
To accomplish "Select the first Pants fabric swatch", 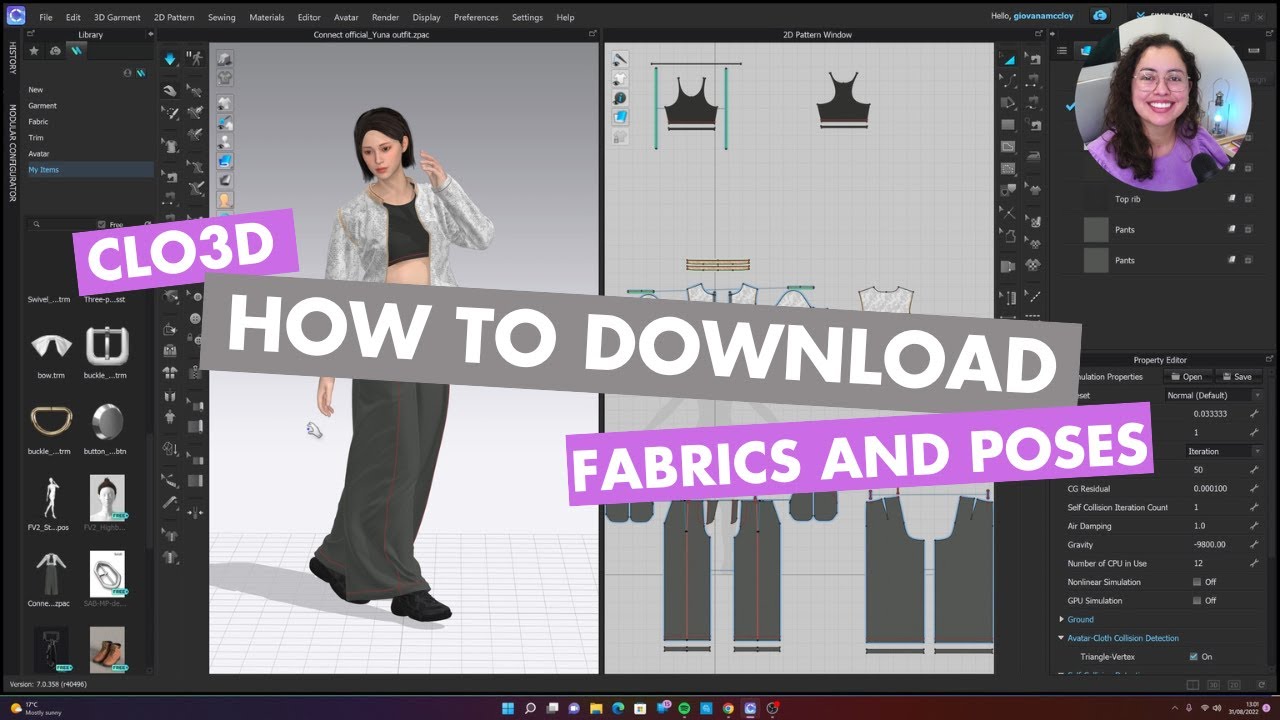I will [x=1096, y=230].
